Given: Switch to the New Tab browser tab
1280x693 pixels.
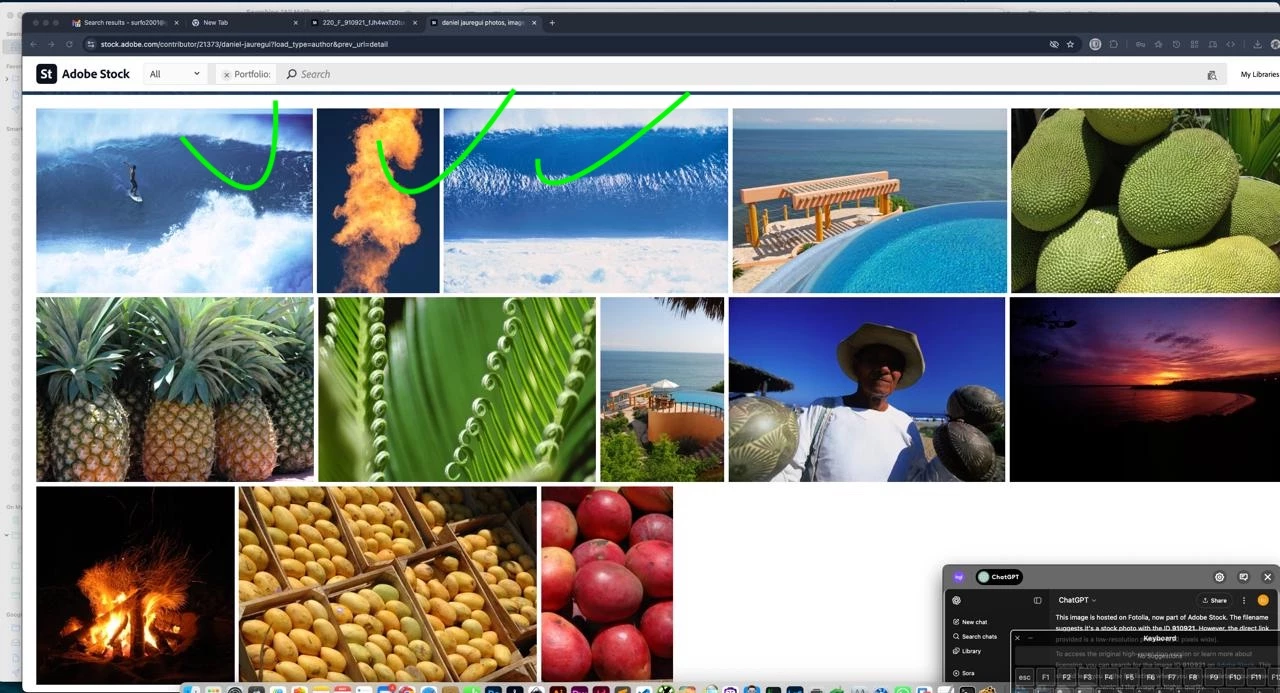Looking at the screenshot, I should pos(245,22).
